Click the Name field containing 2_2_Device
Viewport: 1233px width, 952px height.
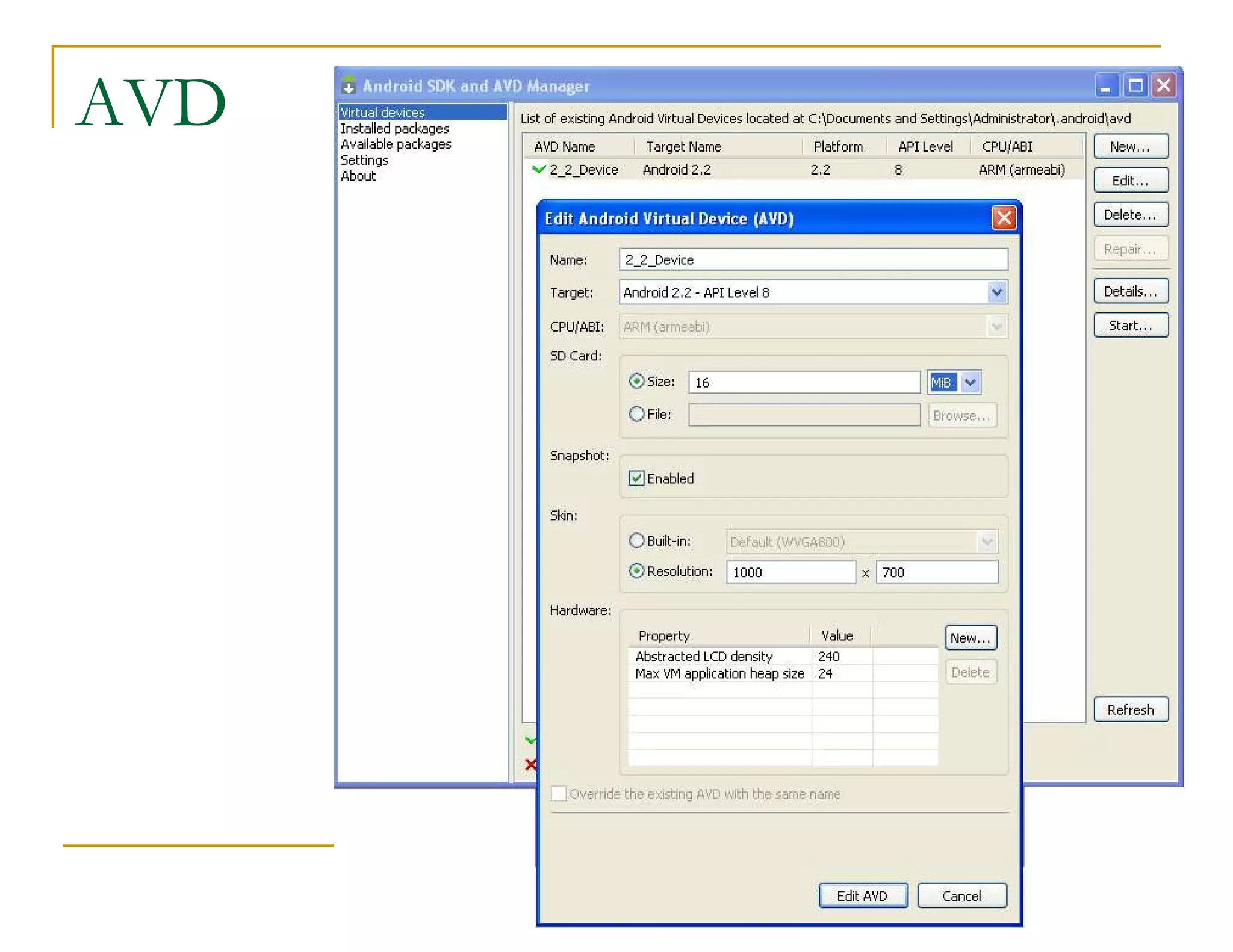coord(813,259)
